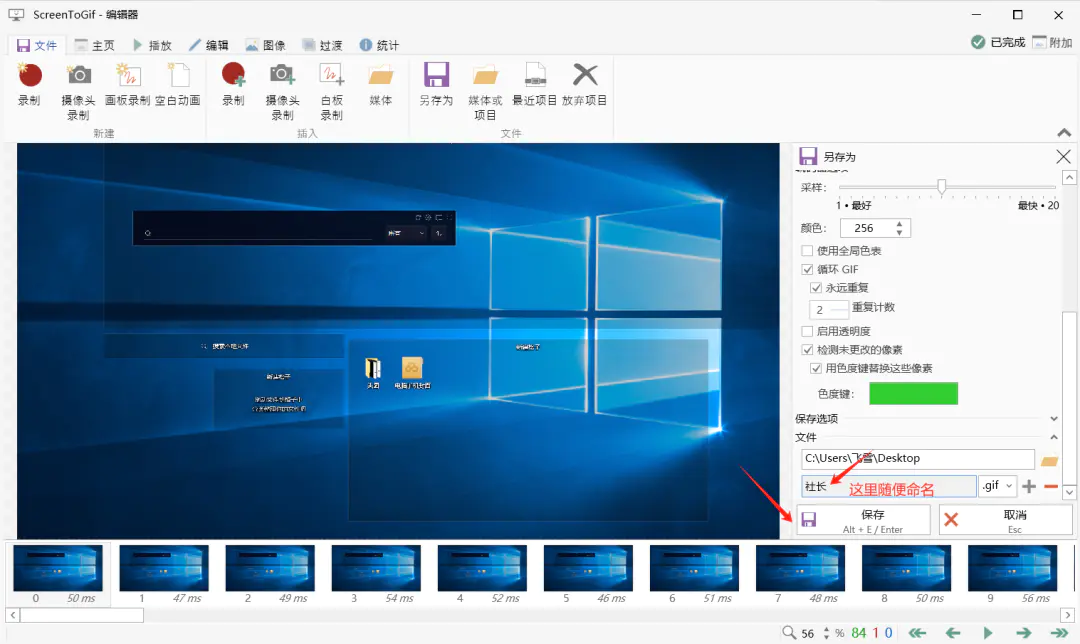Click the minus icon beside .gif
This screenshot has height=644, width=1080.
click(1051, 486)
